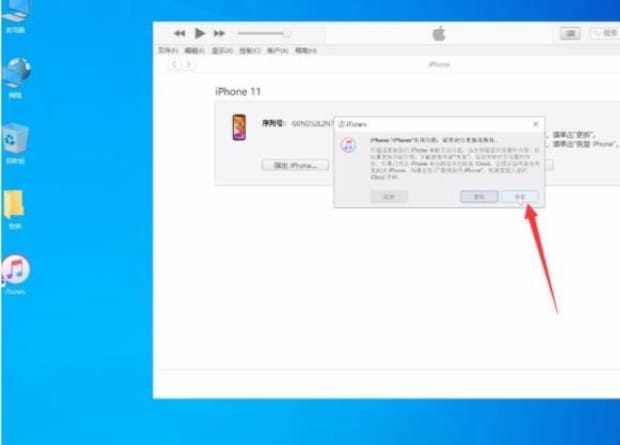Click the iPhone label in the header bar

point(439,64)
